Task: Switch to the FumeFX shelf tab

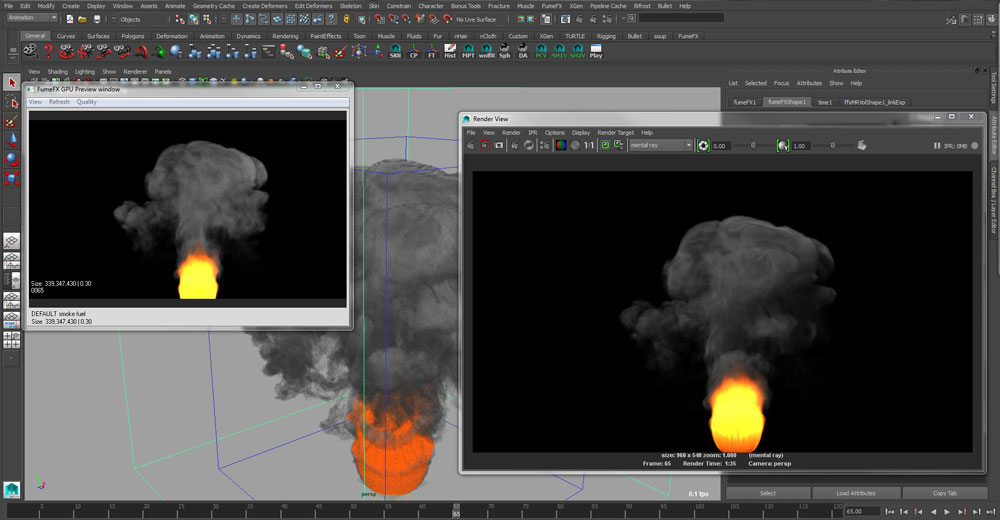Action: tap(688, 36)
